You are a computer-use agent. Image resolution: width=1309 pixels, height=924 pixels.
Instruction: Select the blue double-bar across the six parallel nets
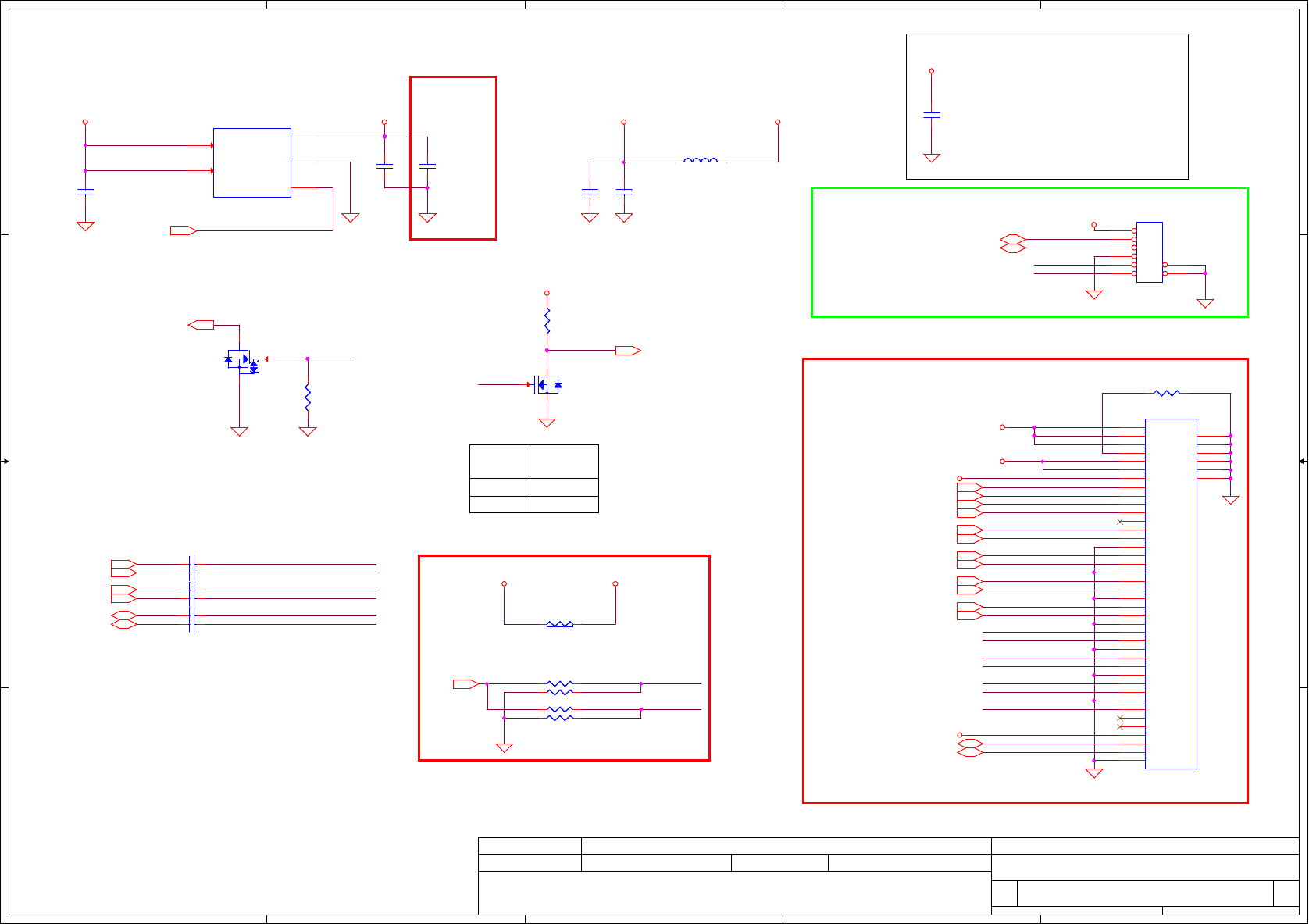coord(191,594)
